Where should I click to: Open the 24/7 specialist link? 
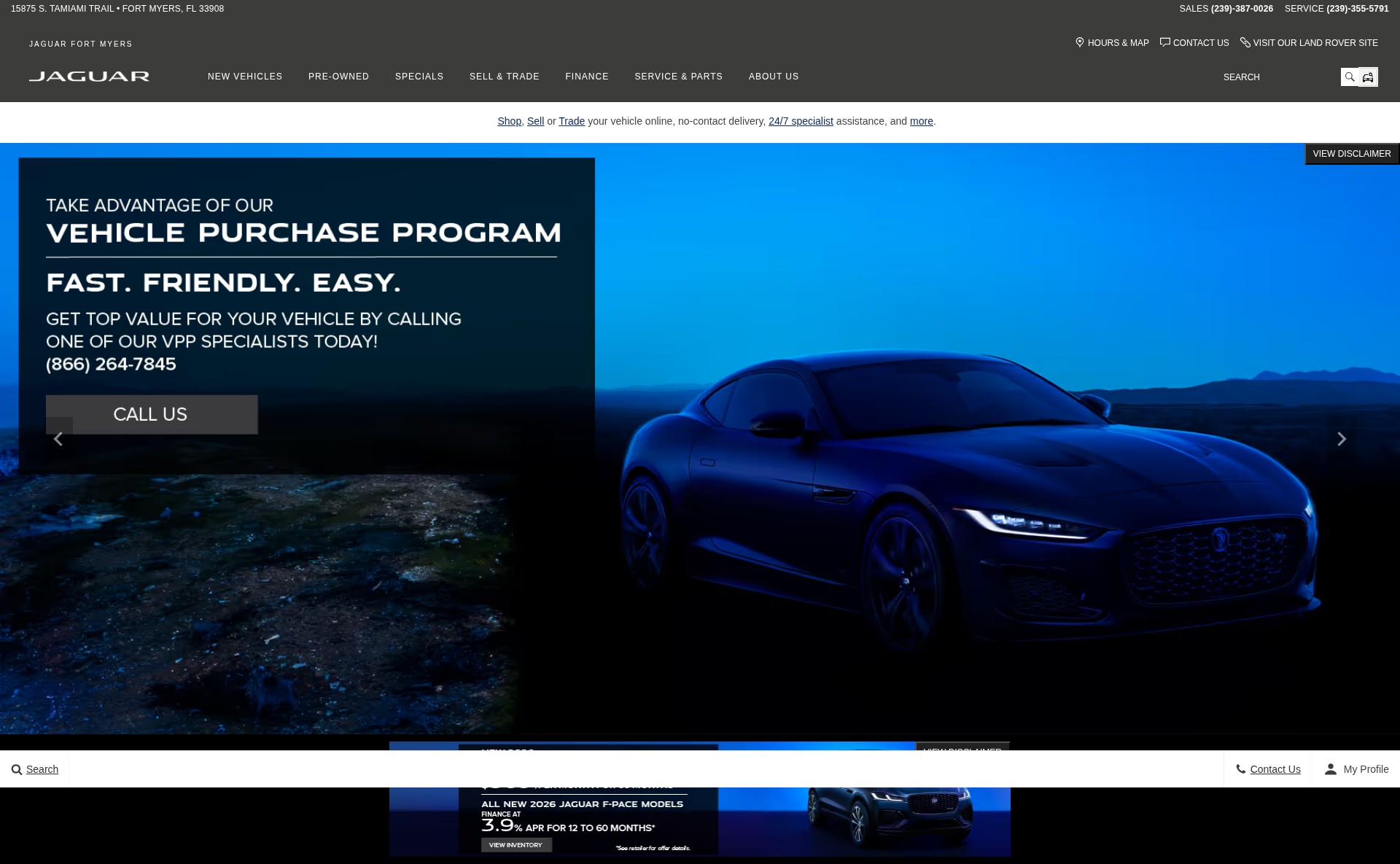801,121
